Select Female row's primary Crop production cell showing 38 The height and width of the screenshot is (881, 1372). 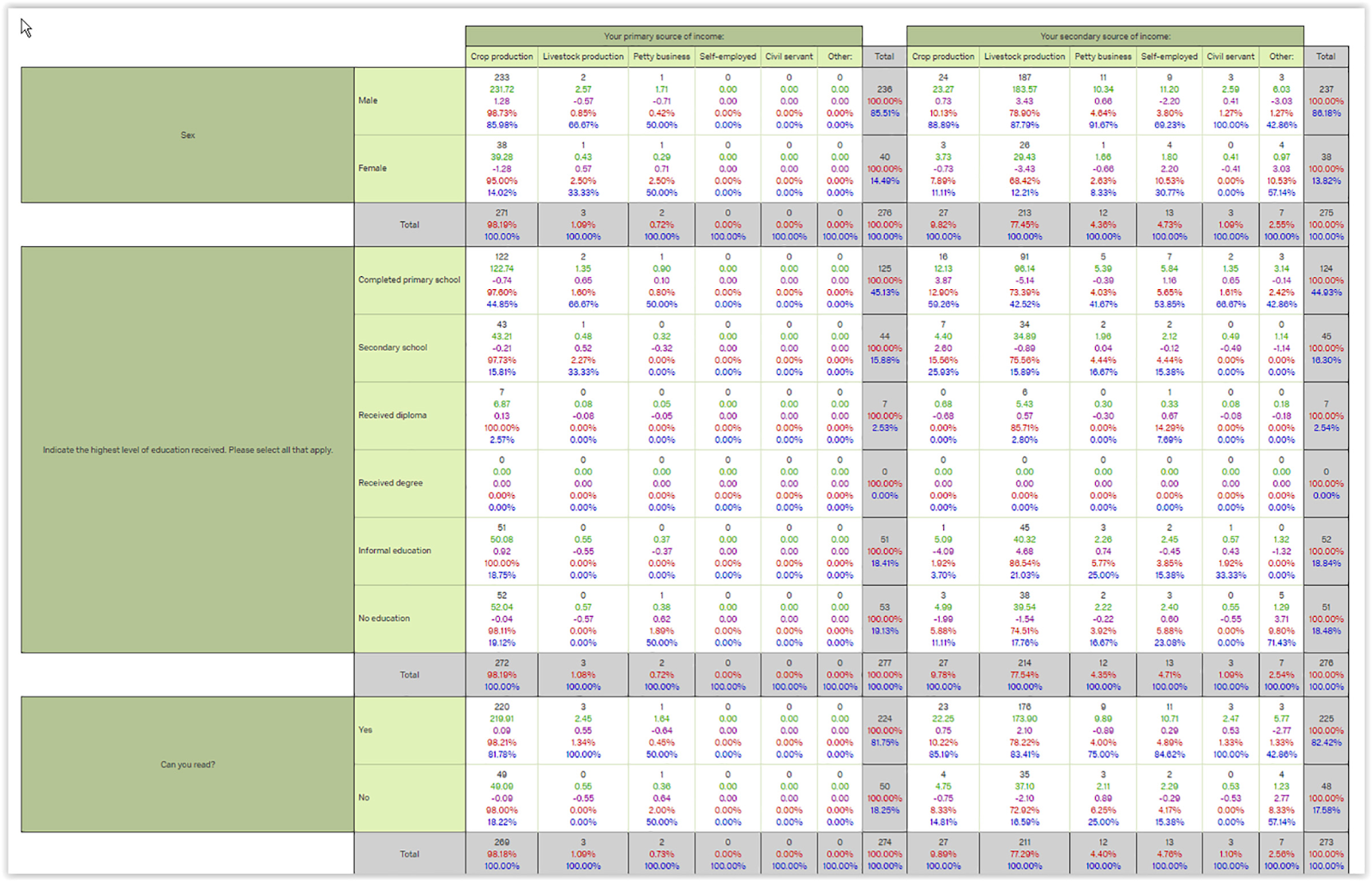click(x=502, y=168)
